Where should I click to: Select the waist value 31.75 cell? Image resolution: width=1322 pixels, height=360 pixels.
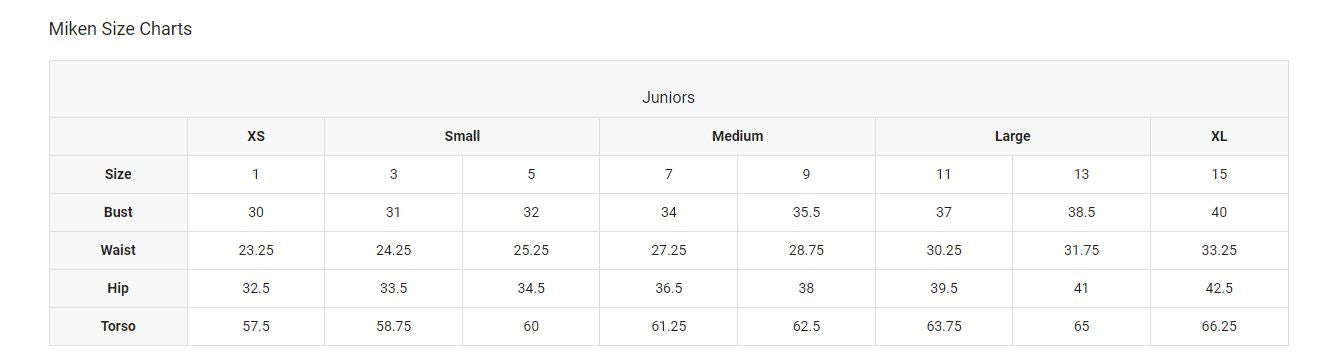[1081, 250]
